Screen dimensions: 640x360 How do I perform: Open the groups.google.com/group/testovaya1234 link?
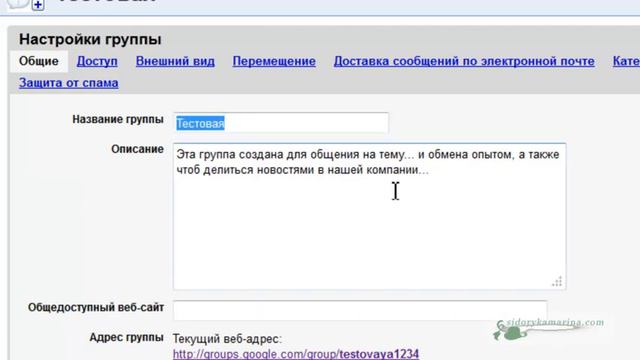tap(296, 353)
